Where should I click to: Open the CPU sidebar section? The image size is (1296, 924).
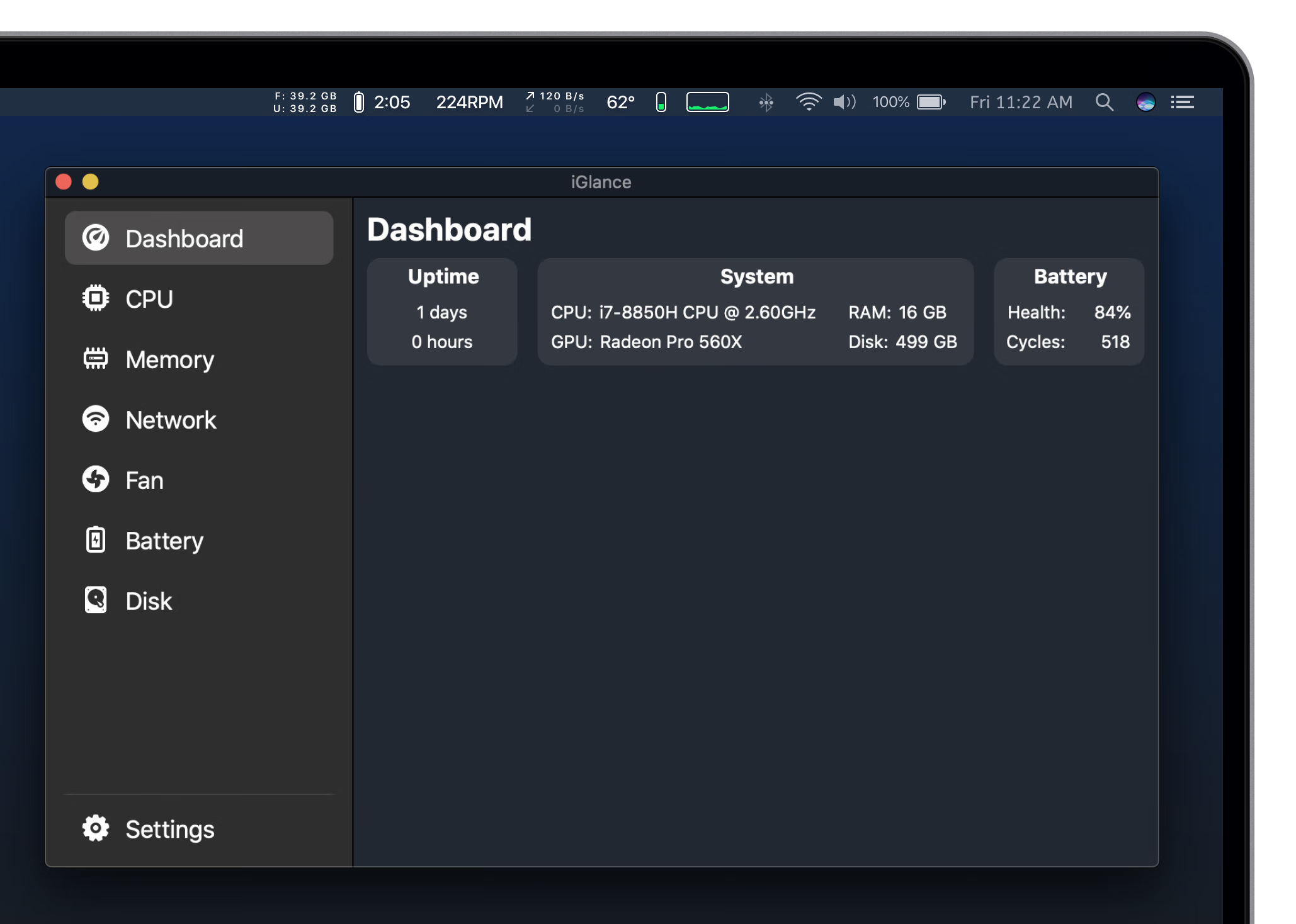199,298
